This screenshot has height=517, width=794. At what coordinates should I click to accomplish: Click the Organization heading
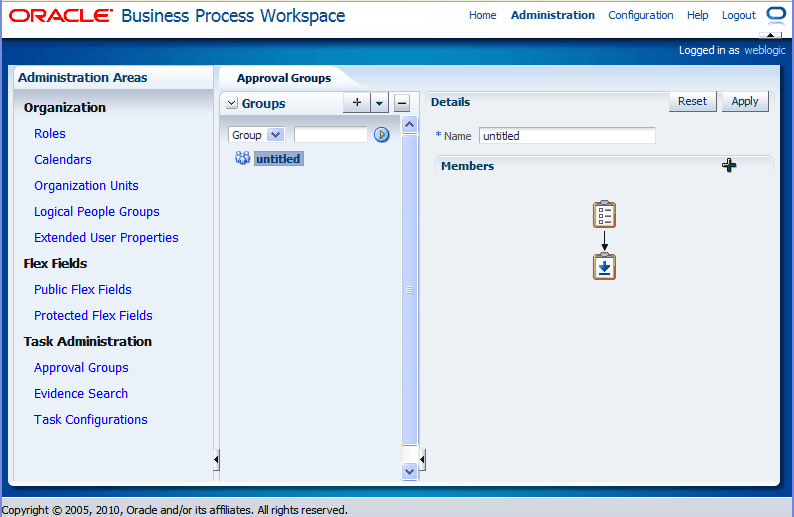point(65,107)
